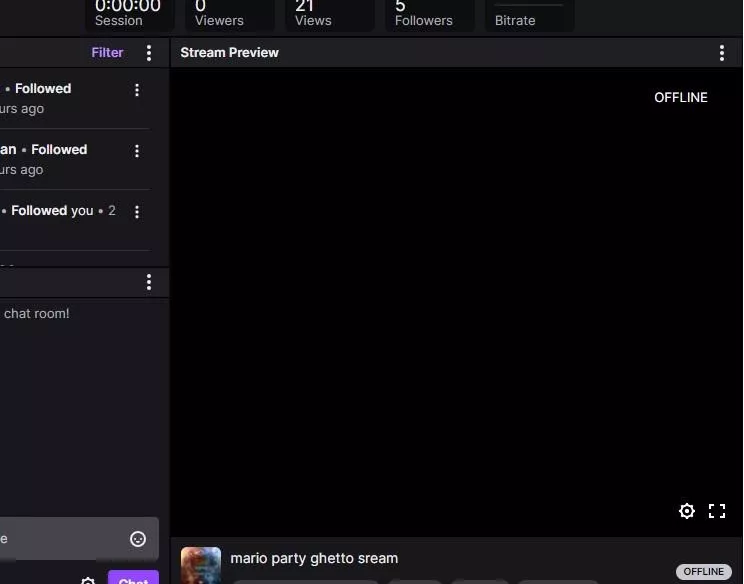Click the Views count stat

(x=329, y=14)
